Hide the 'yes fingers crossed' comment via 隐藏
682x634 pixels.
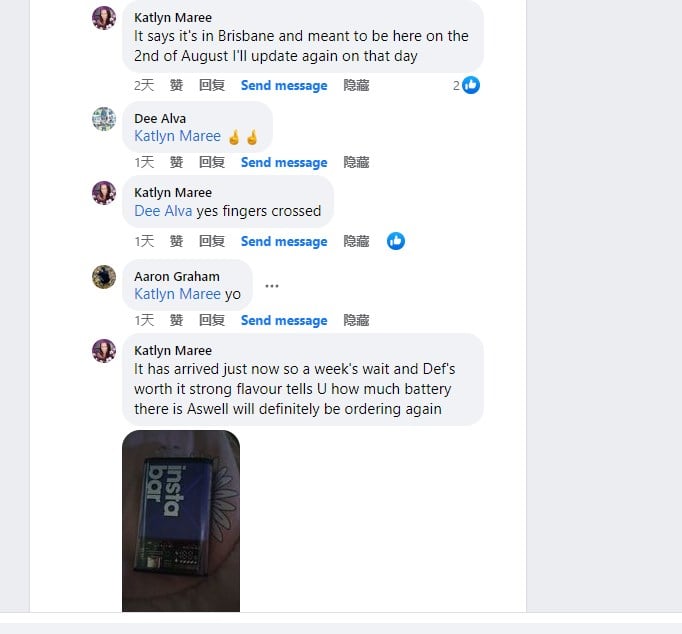point(356,241)
